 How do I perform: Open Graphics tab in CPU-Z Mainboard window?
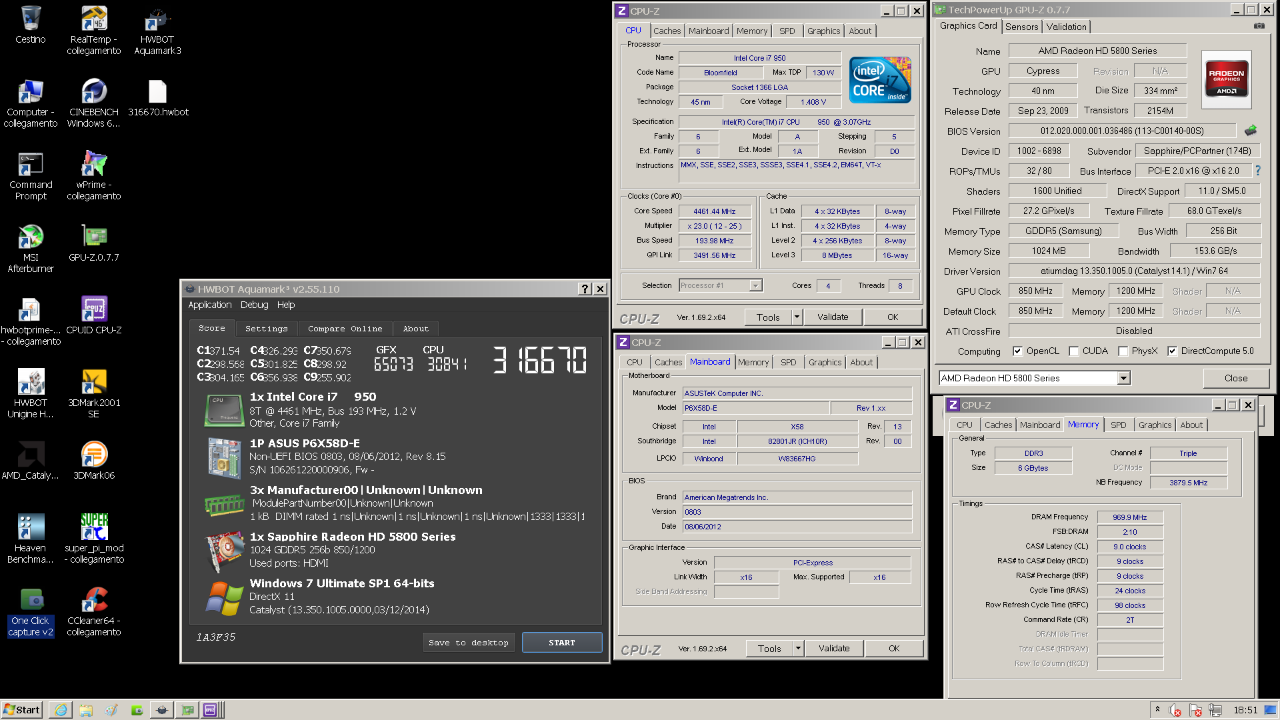click(825, 362)
